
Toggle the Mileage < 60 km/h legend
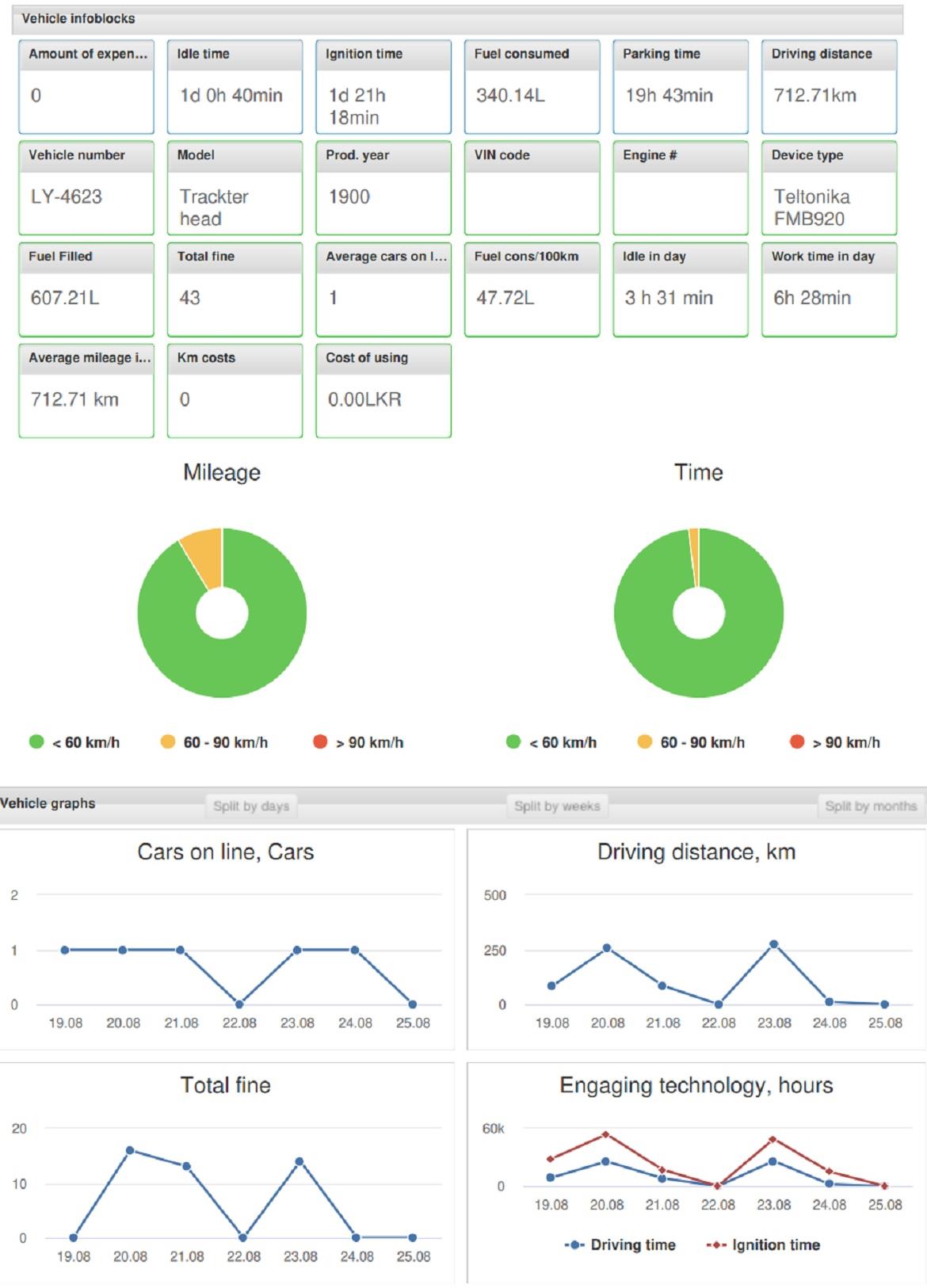(x=74, y=742)
